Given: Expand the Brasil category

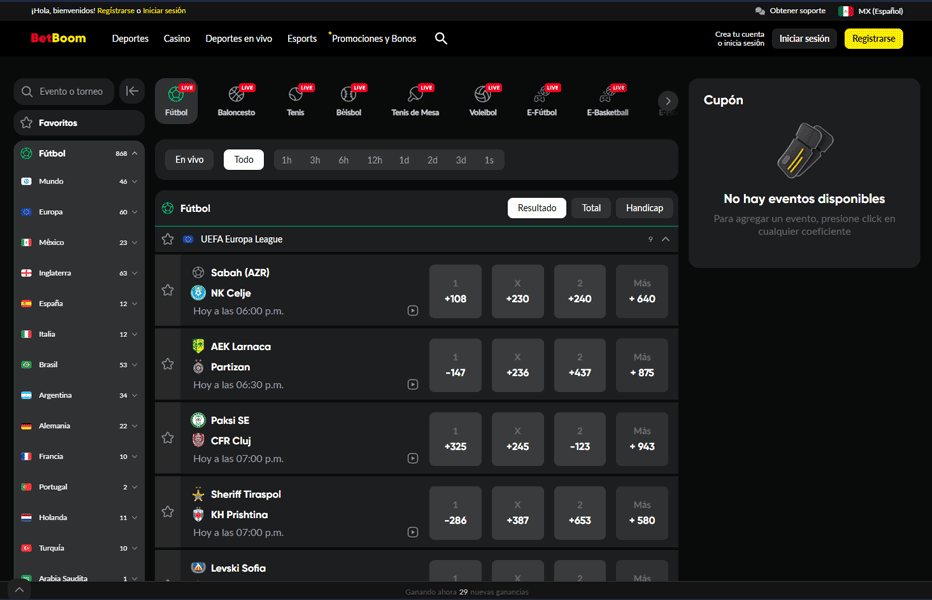Looking at the screenshot, I should point(134,365).
